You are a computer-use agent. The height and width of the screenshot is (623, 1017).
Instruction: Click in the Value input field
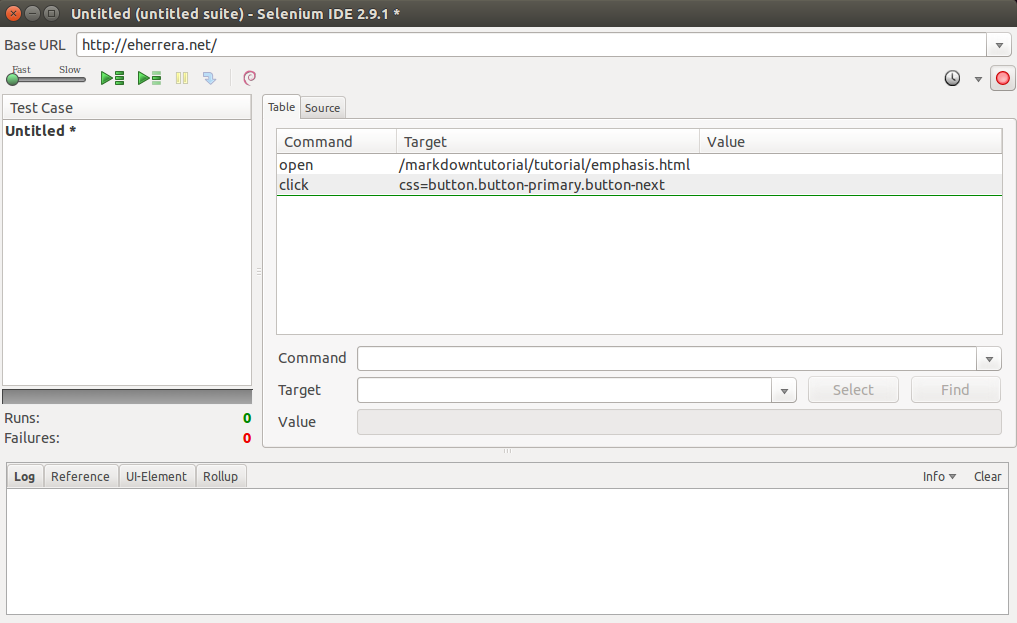679,422
